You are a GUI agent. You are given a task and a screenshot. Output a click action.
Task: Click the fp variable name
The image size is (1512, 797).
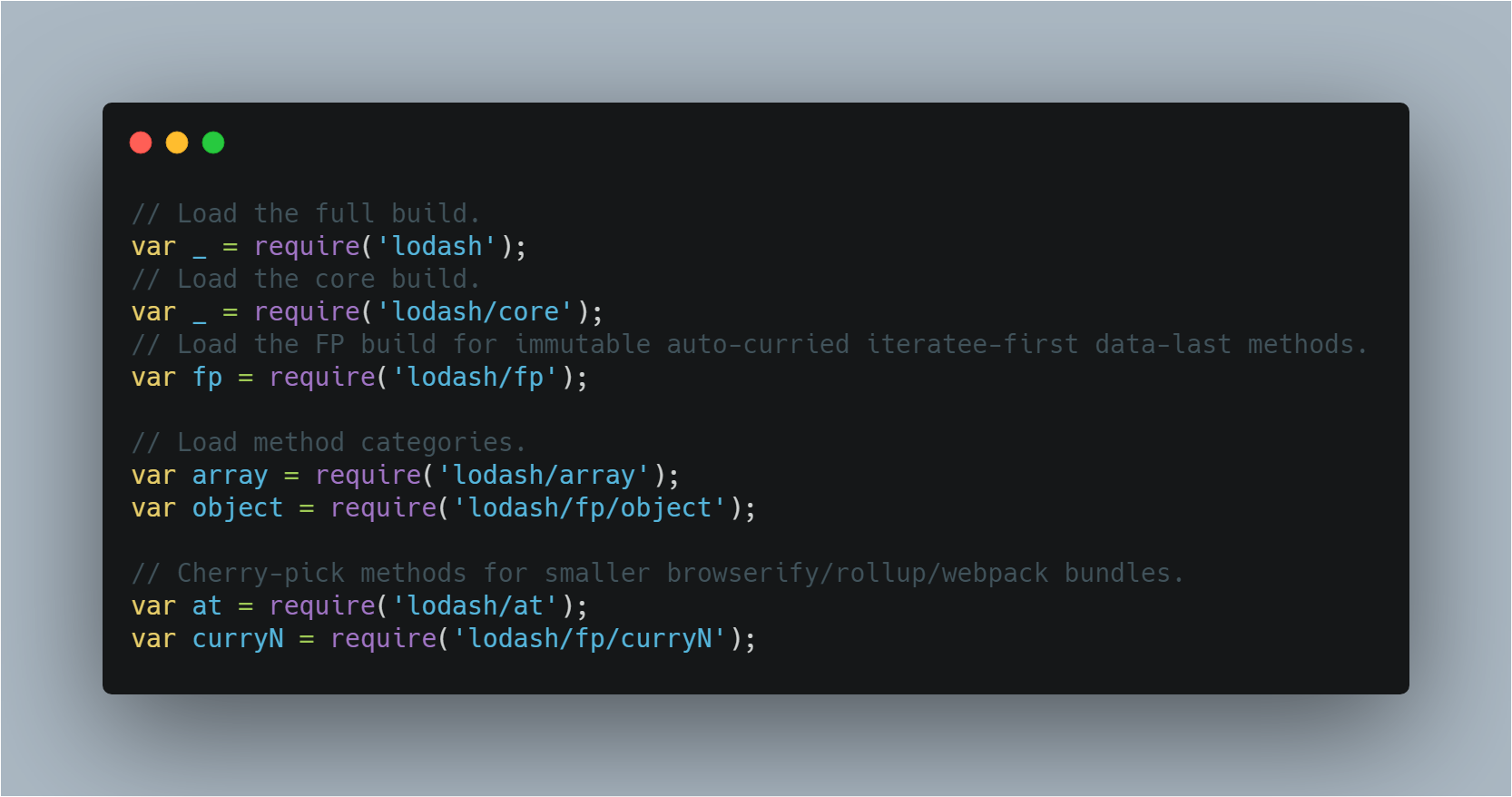point(207,378)
